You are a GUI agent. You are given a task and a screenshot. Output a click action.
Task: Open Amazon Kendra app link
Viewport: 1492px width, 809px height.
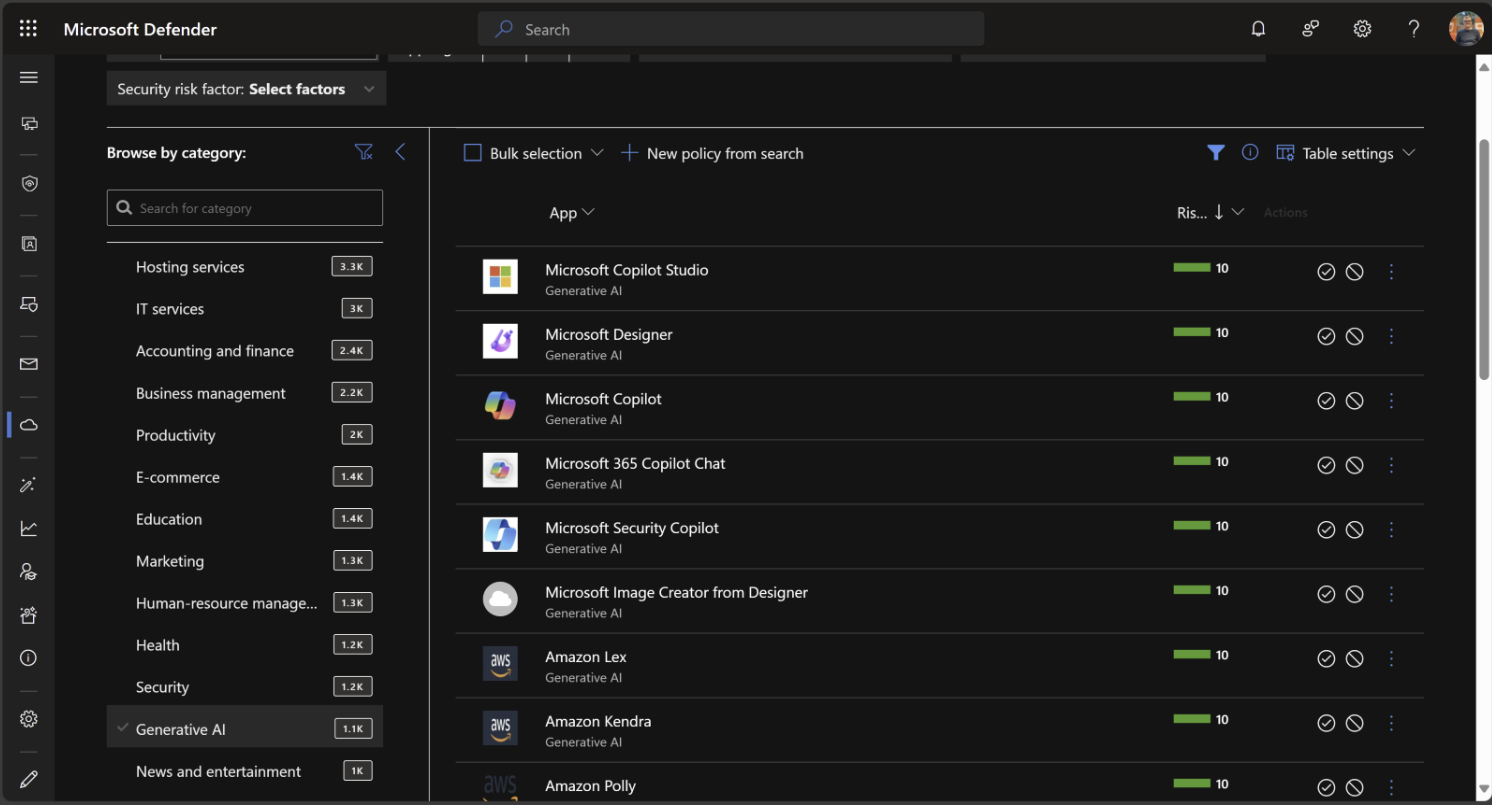[x=598, y=721]
